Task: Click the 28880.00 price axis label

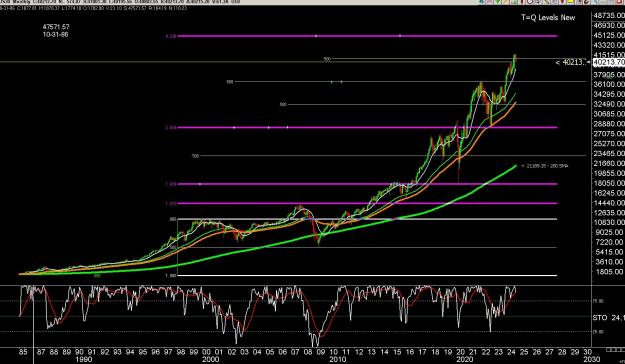Action: [x=609, y=124]
